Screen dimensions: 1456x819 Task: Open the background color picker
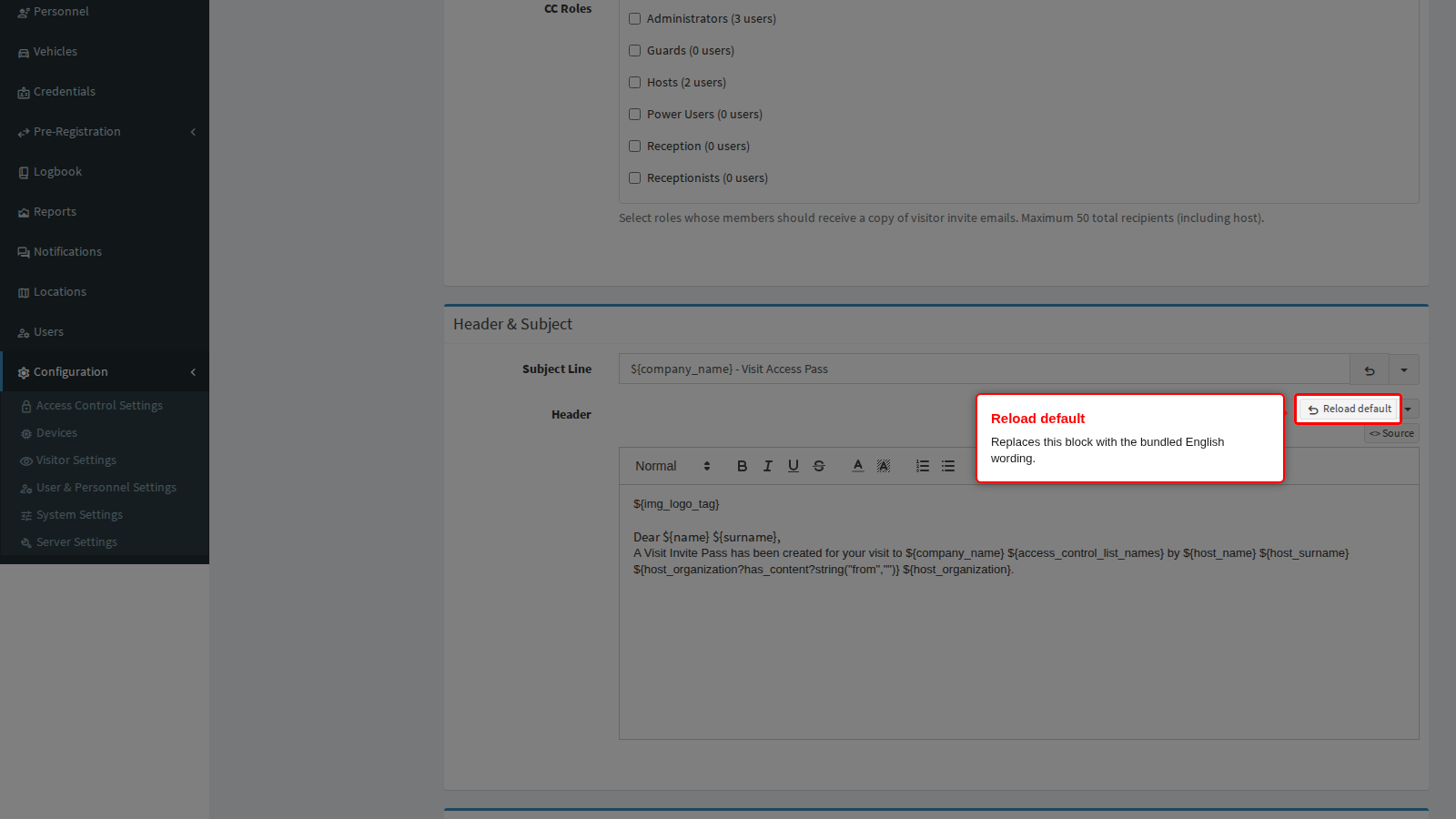[x=884, y=466]
